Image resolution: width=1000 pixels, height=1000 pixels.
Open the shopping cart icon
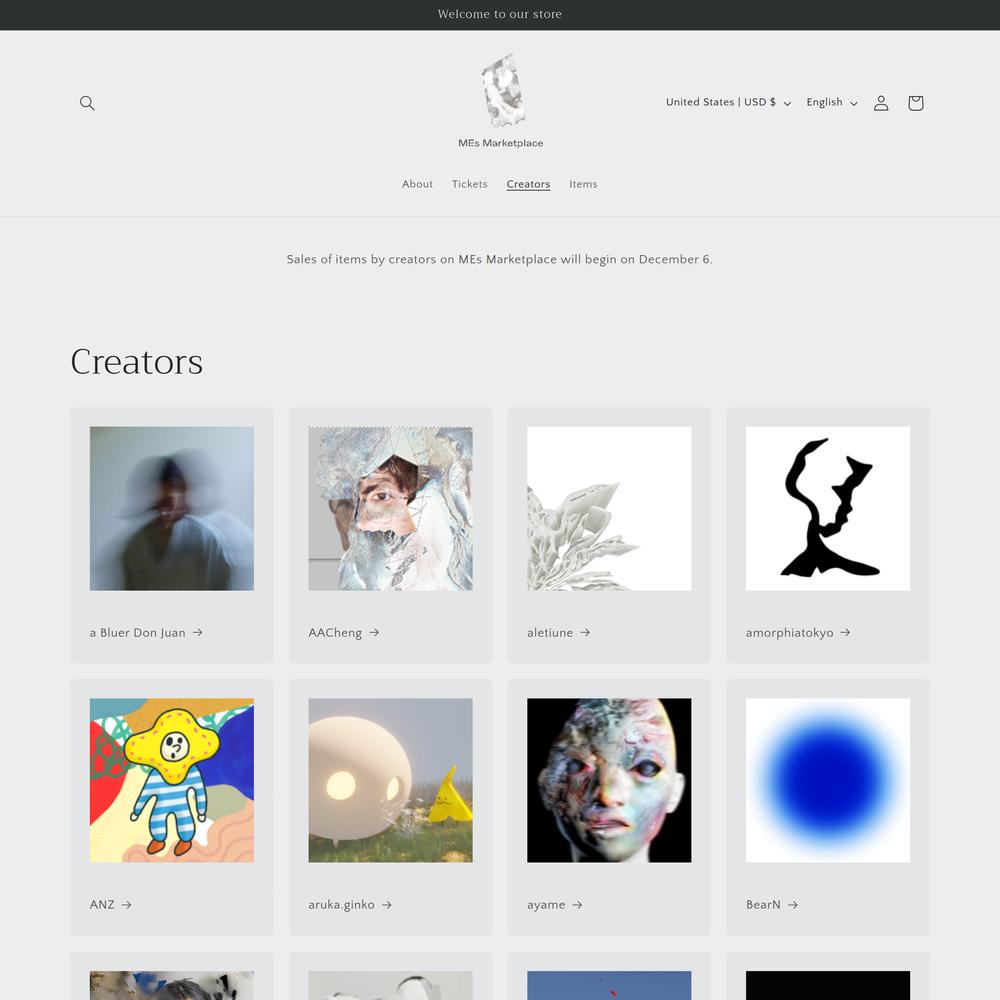915,103
